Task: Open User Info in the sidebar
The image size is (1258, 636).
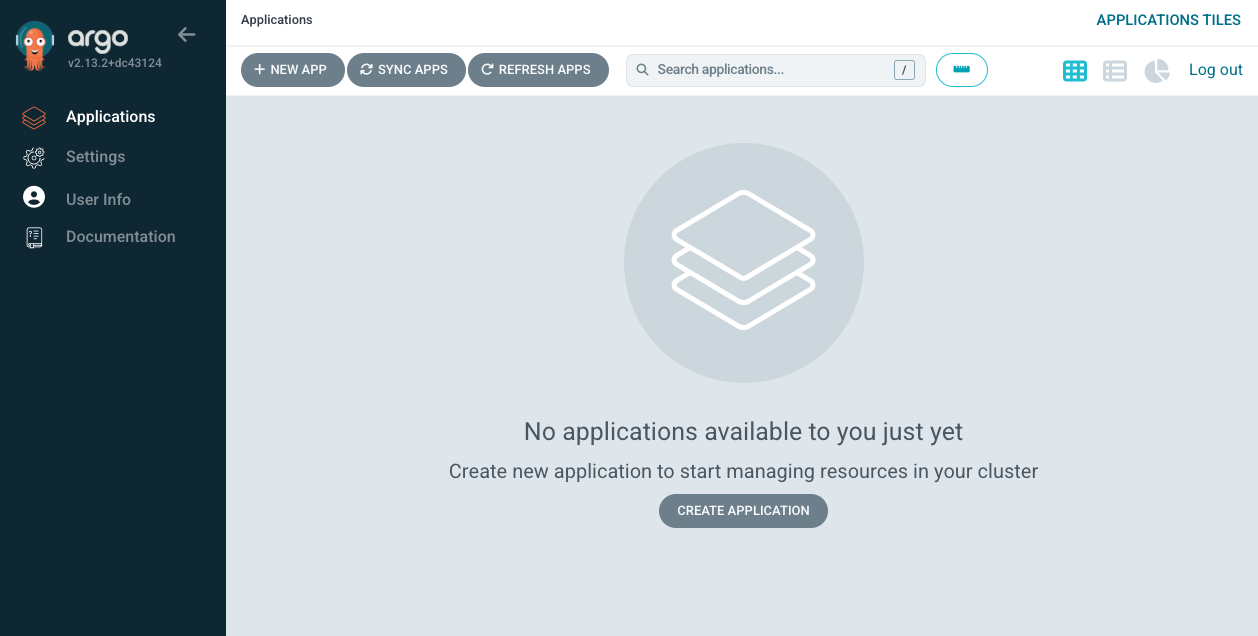Action: tap(98, 199)
